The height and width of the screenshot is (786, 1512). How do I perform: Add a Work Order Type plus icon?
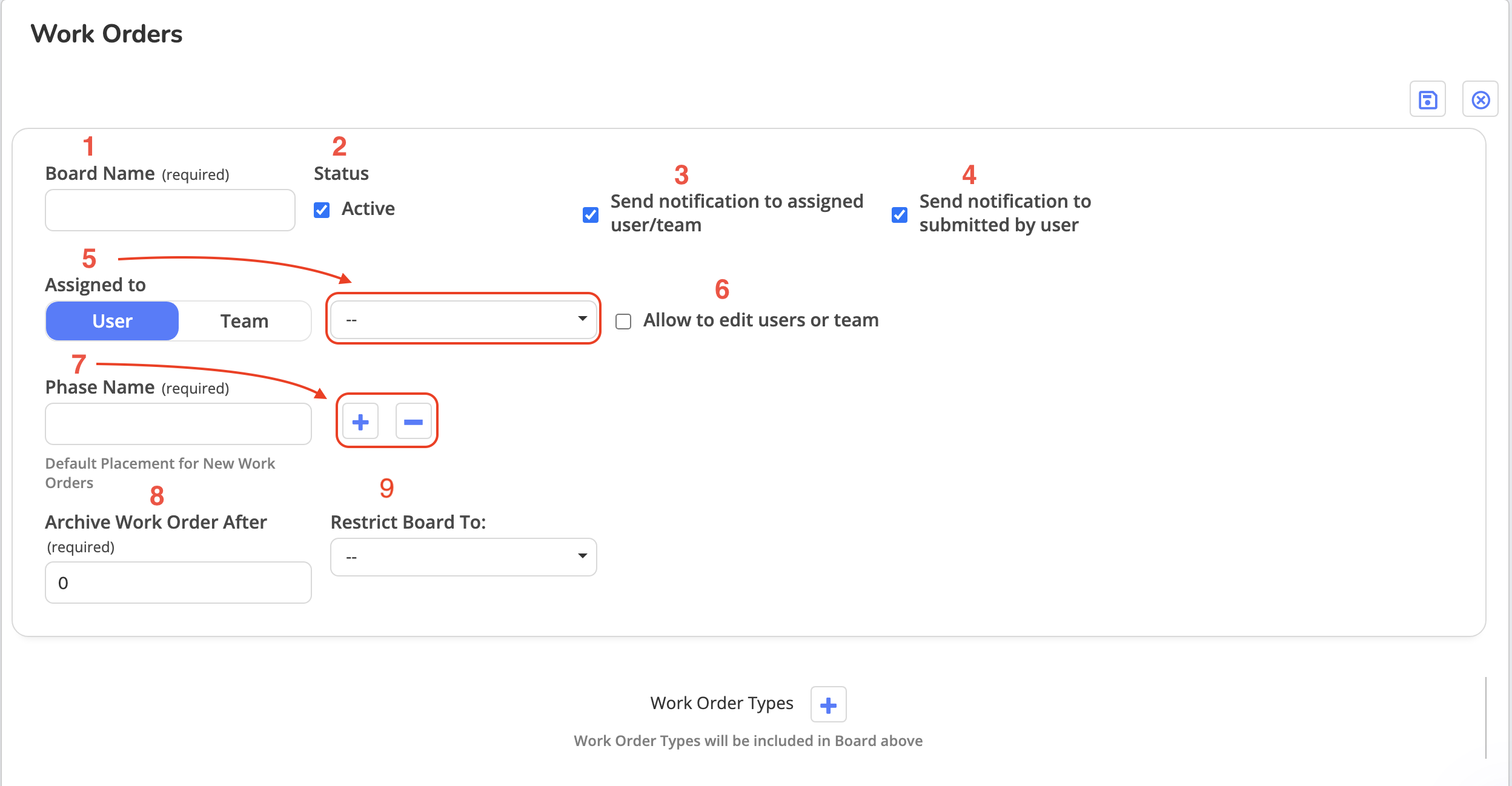pos(828,704)
